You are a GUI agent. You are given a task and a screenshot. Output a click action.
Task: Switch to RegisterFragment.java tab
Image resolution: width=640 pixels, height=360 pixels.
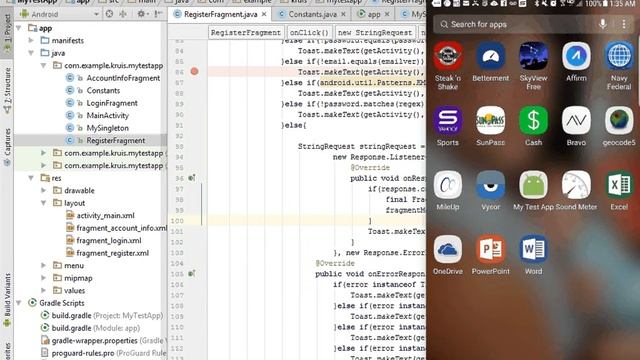220,14
